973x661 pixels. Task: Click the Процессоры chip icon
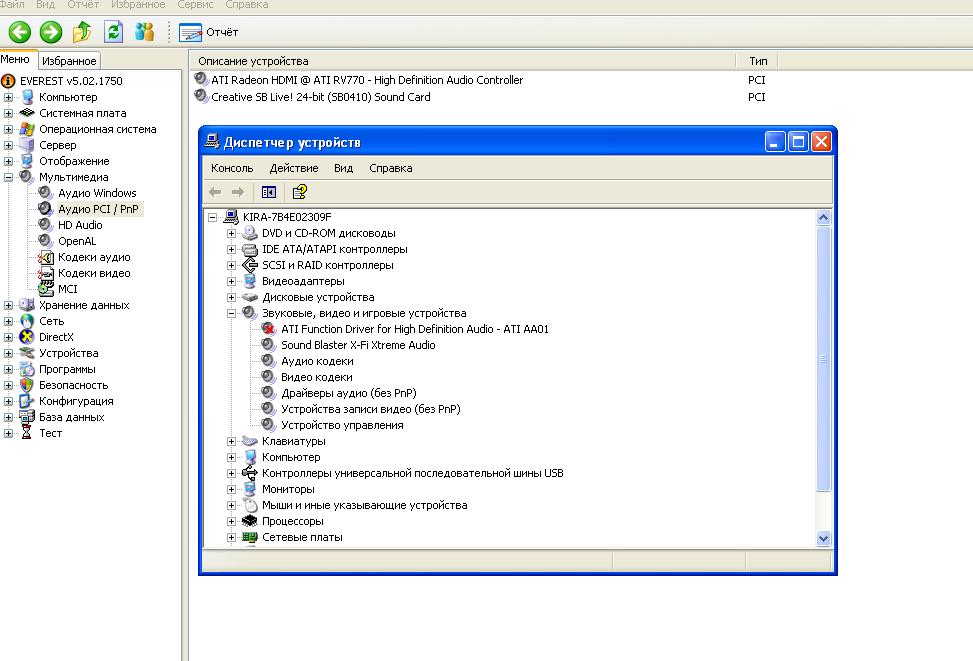pos(249,521)
